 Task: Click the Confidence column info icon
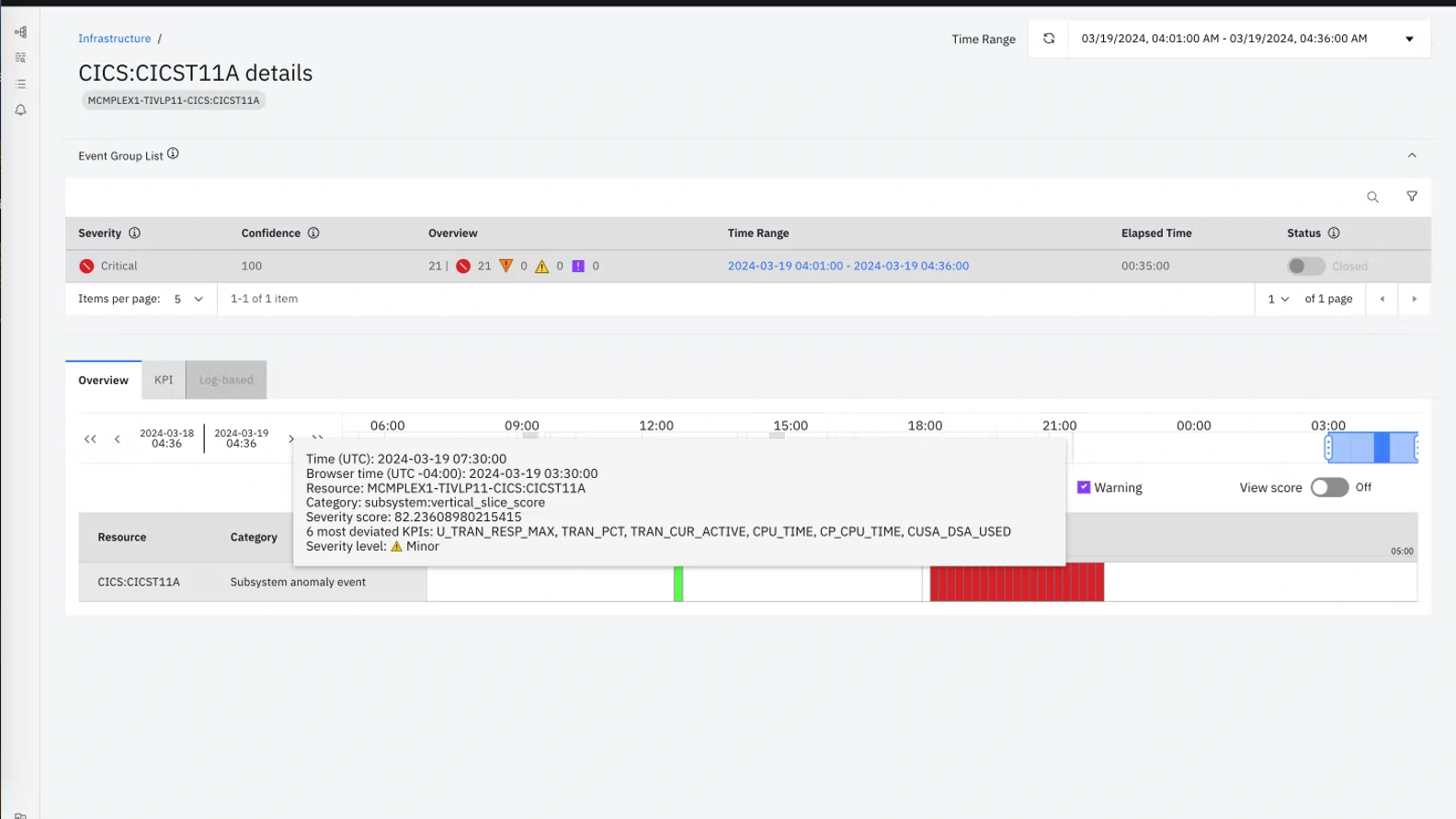click(x=313, y=233)
